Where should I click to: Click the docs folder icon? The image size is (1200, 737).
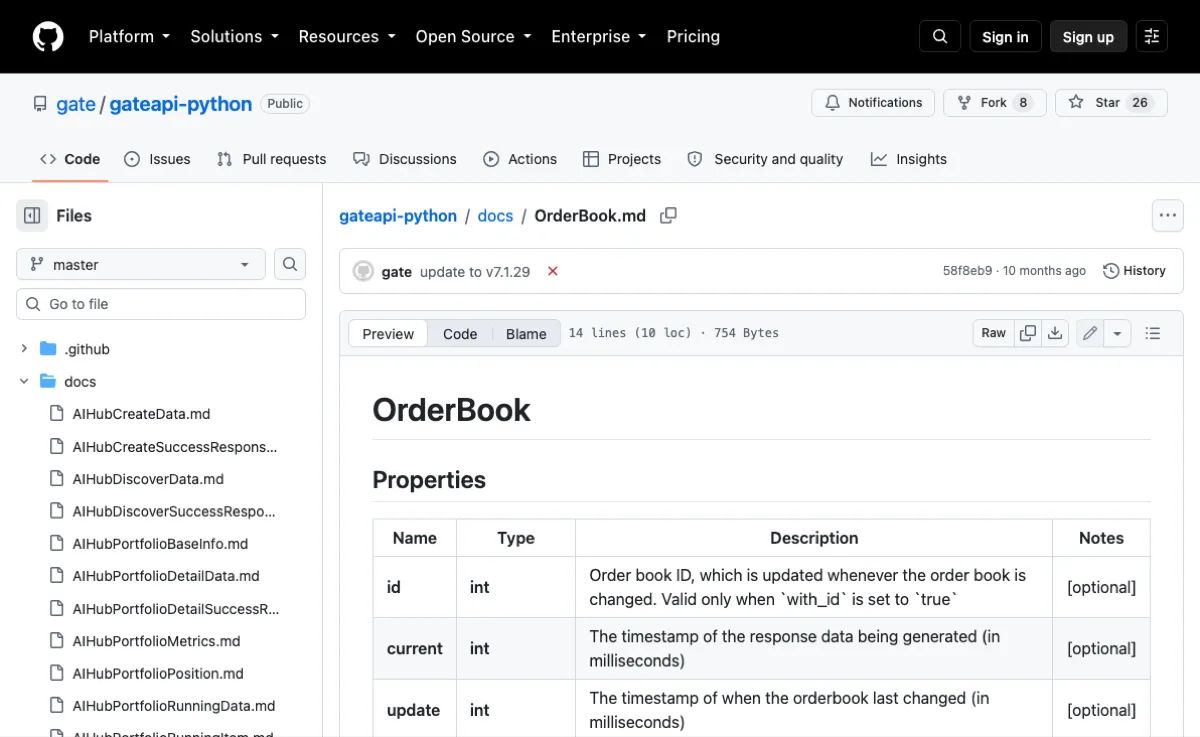(48, 382)
